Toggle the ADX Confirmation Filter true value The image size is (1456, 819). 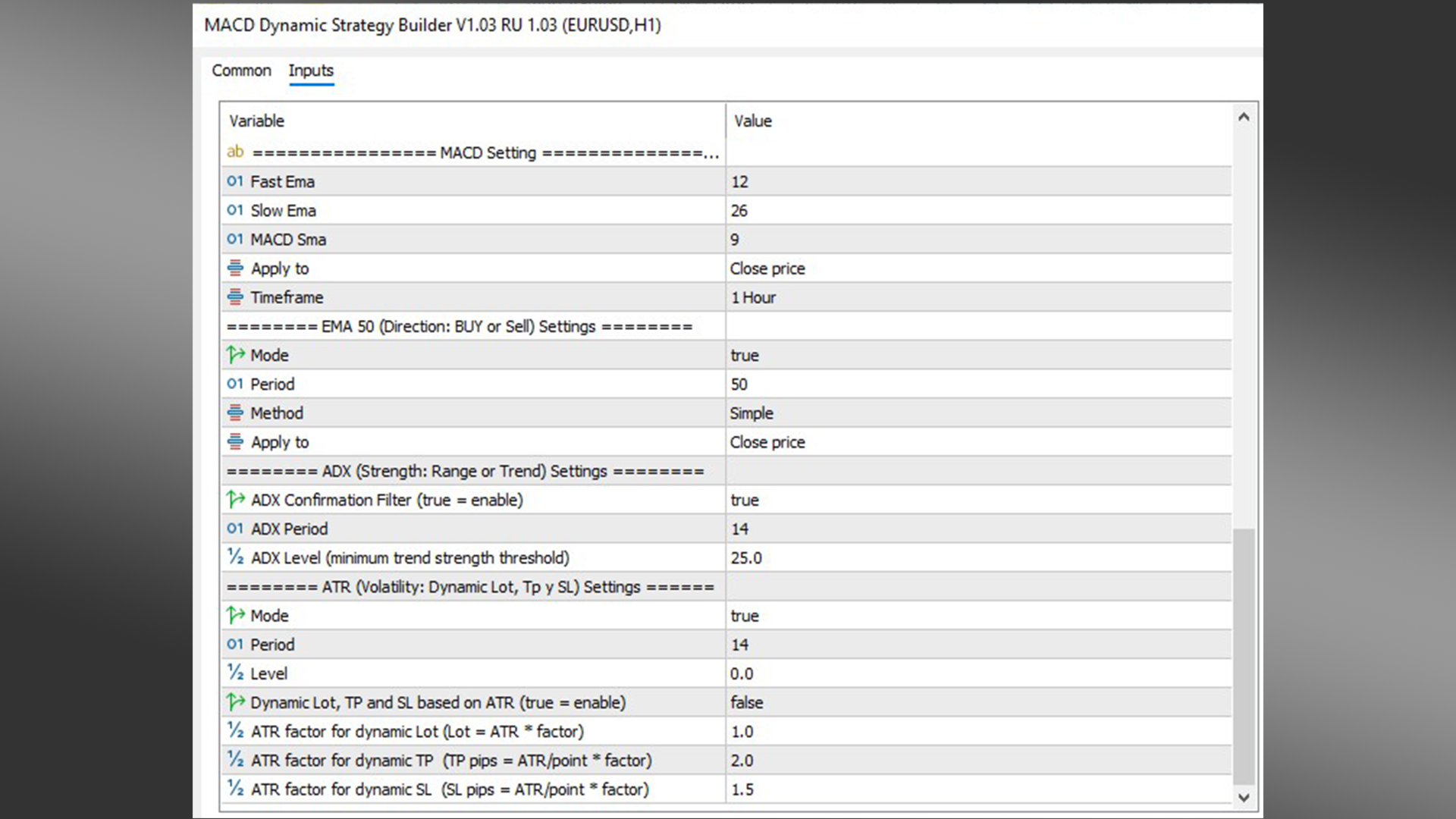click(x=745, y=500)
